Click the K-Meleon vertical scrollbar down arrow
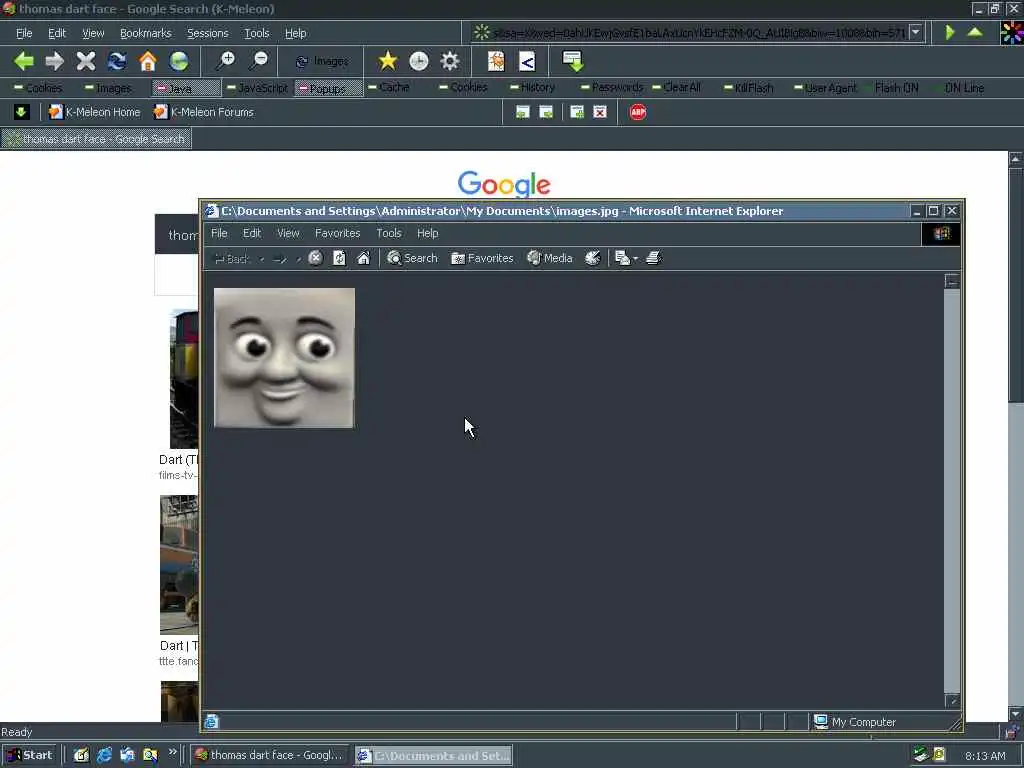The image size is (1024, 768). [x=1016, y=713]
